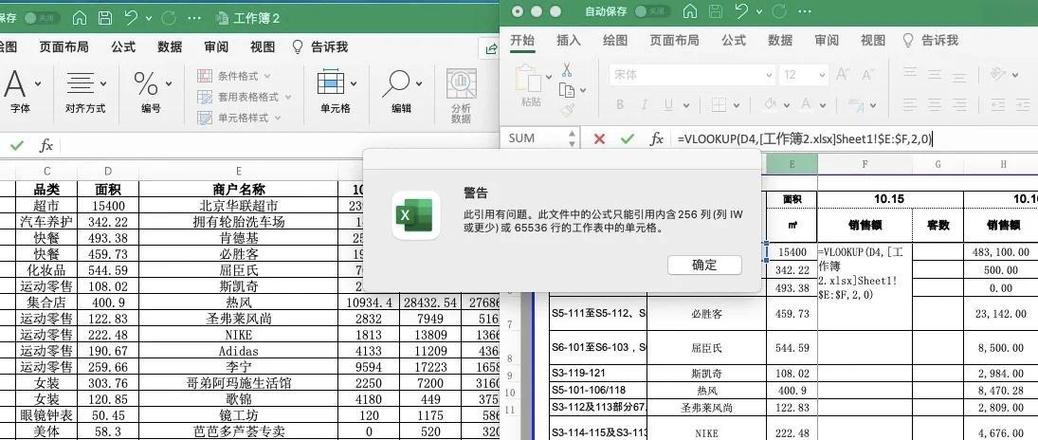Click the format painter brush icon
Viewport: 1038px width, 440px height.
click(x=567, y=110)
